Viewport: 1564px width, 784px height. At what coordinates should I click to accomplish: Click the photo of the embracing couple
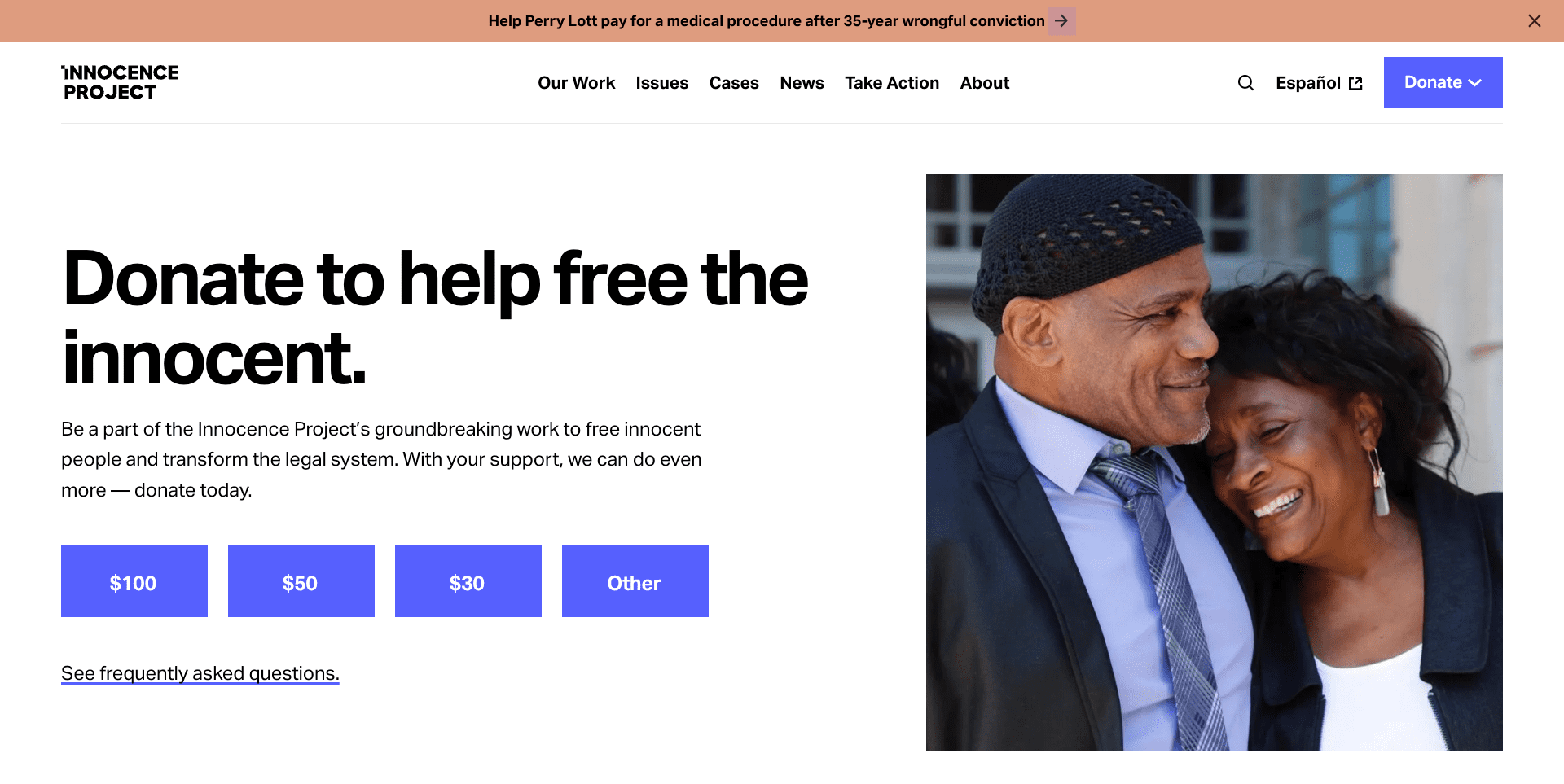point(1215,462)
